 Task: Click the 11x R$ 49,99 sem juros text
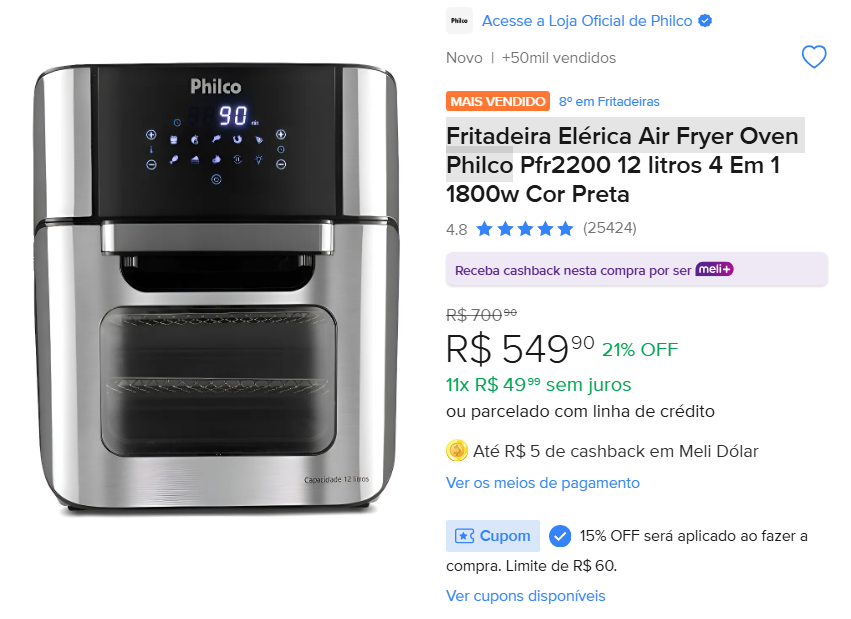(538, 385)
